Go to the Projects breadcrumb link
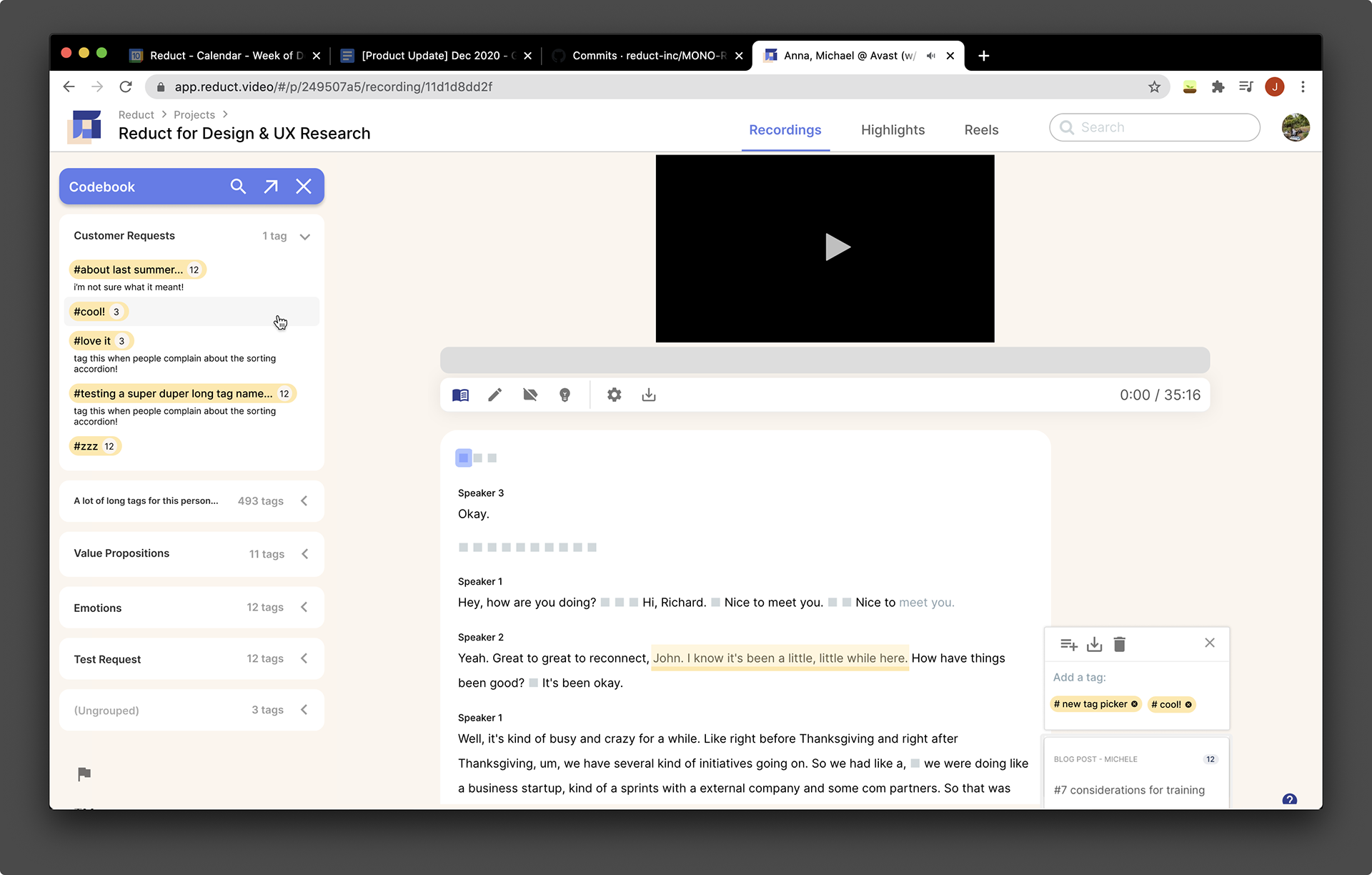 point(194,115)
